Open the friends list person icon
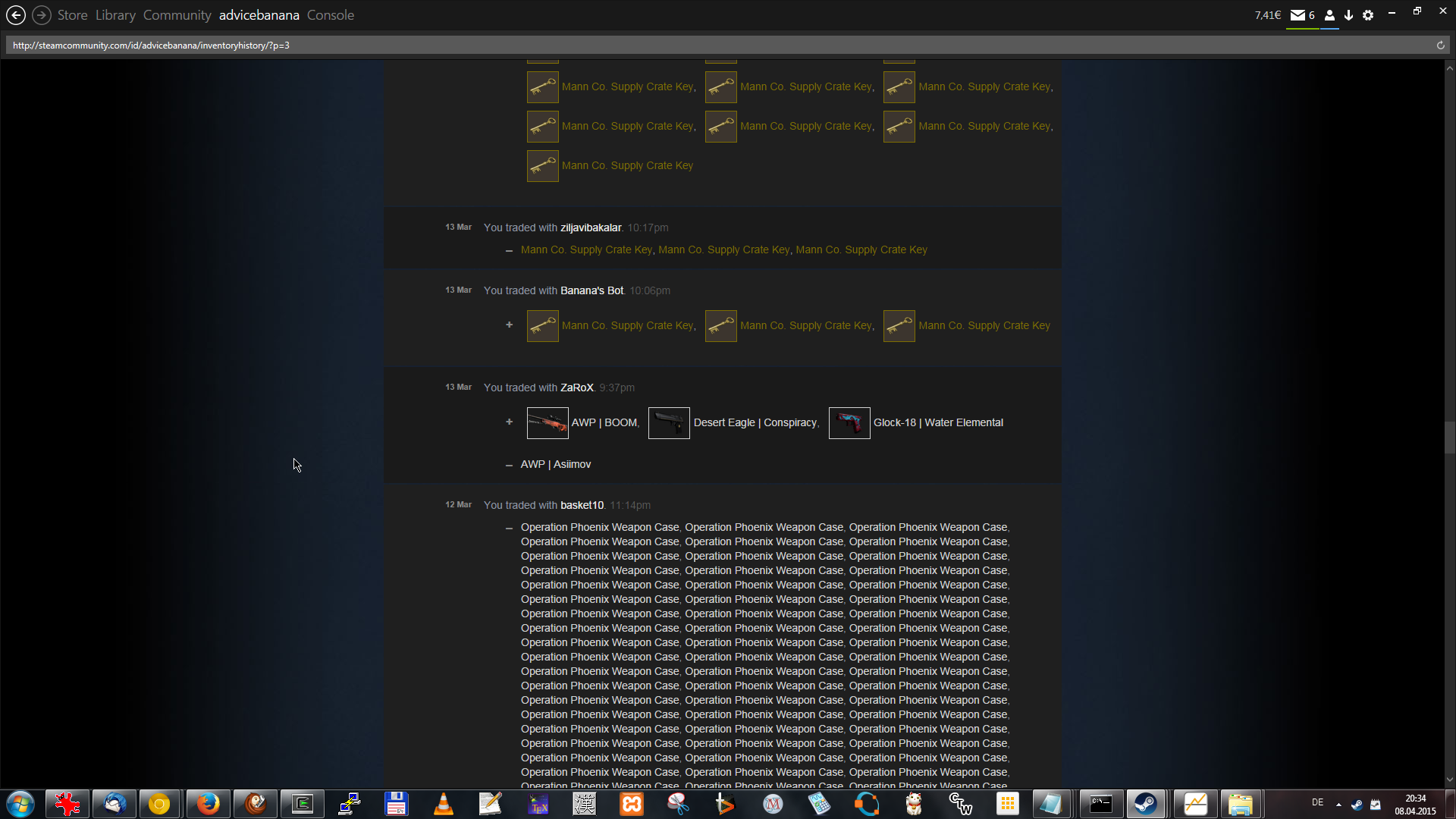This screenshot has width=1456, height=819. (x=1329, y=15)
